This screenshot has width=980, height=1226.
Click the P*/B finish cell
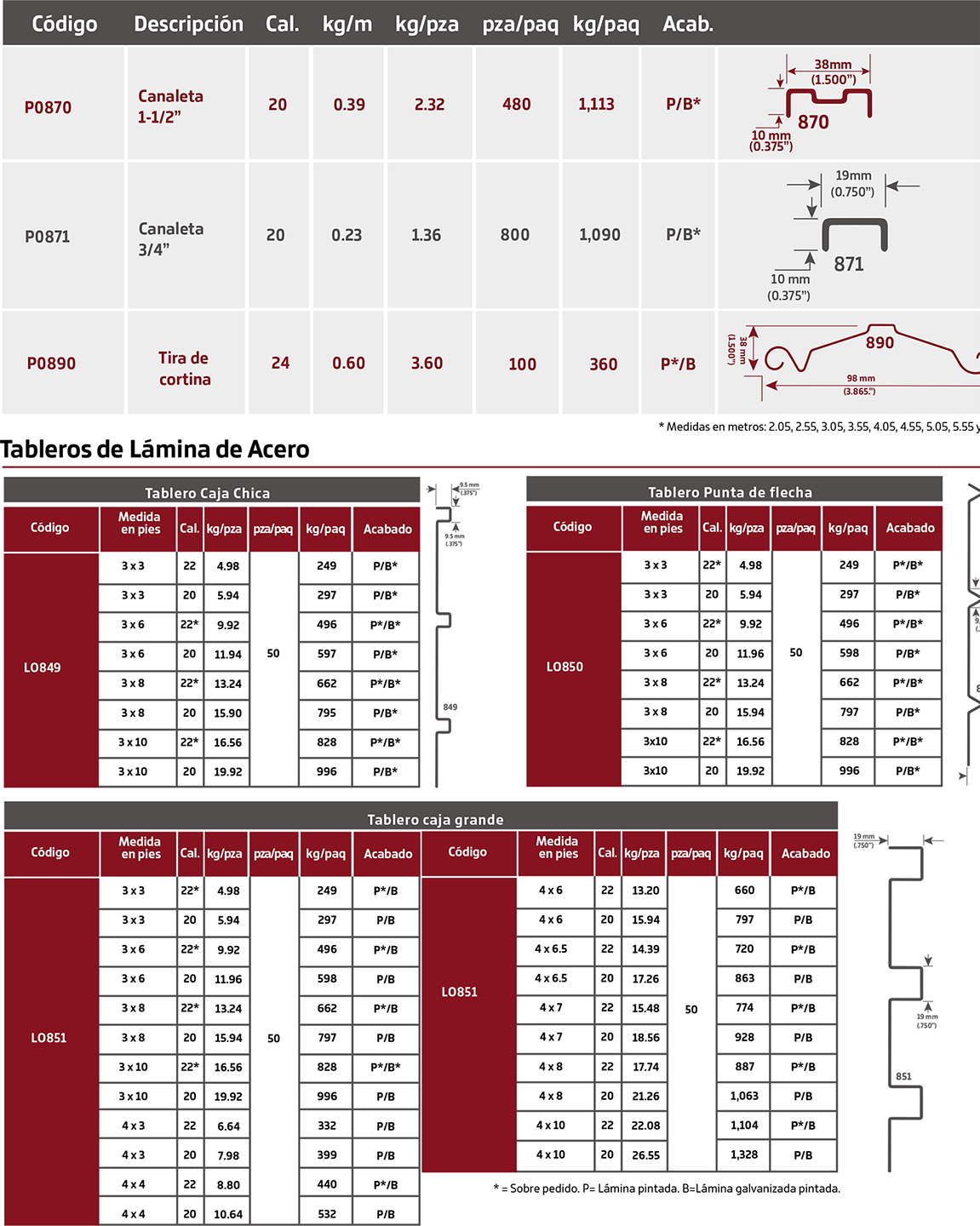coord(678,364)
